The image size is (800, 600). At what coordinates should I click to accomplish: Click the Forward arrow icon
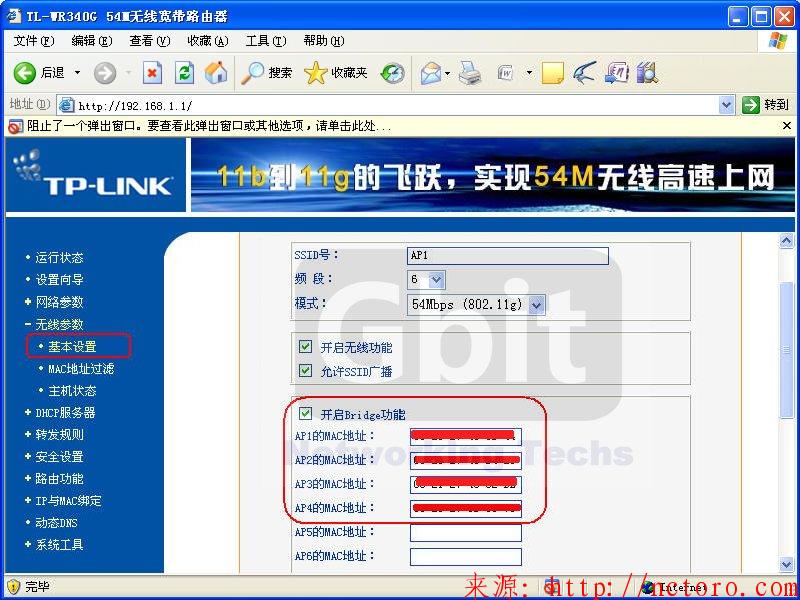(x=105, y=73)
